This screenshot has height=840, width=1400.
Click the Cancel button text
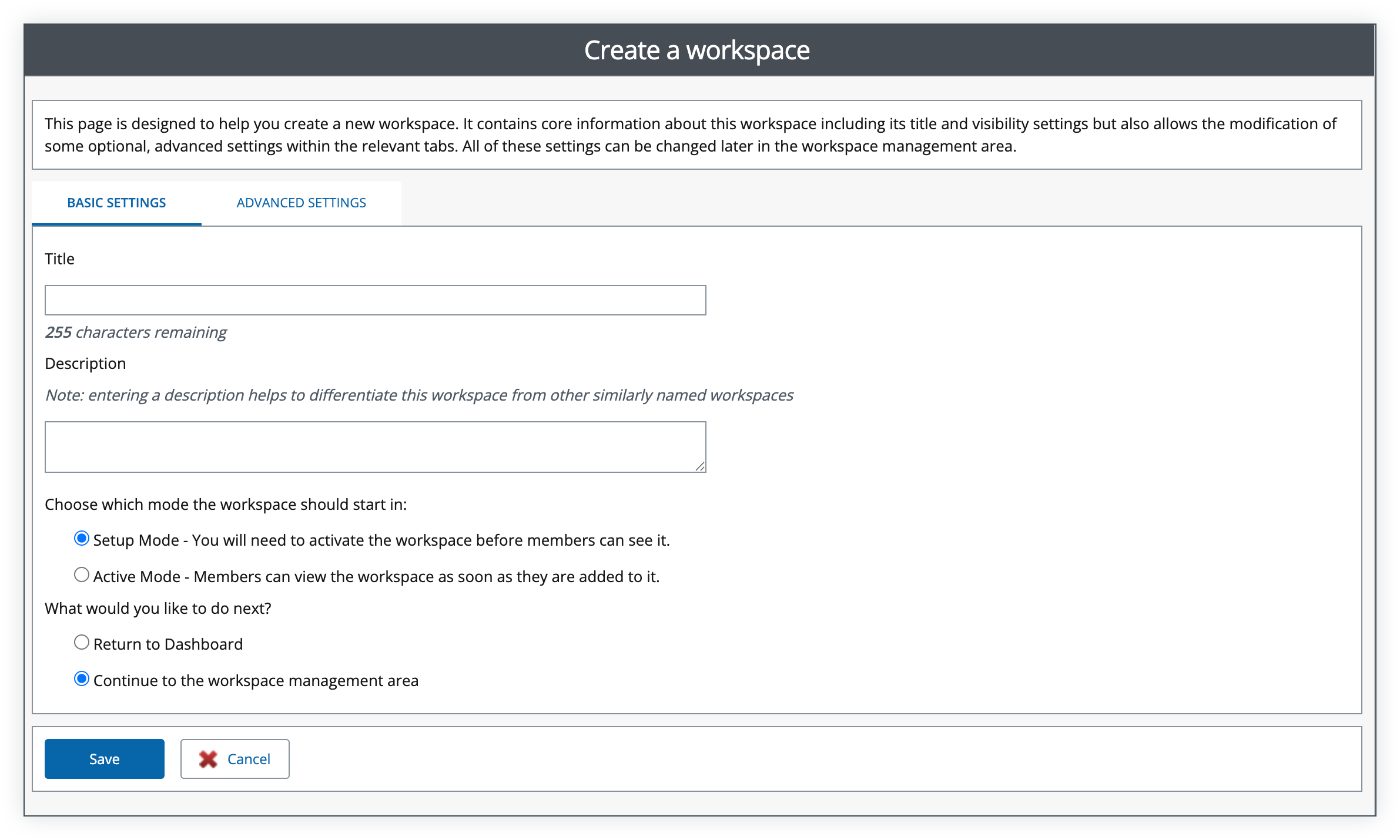click(249, 759)
